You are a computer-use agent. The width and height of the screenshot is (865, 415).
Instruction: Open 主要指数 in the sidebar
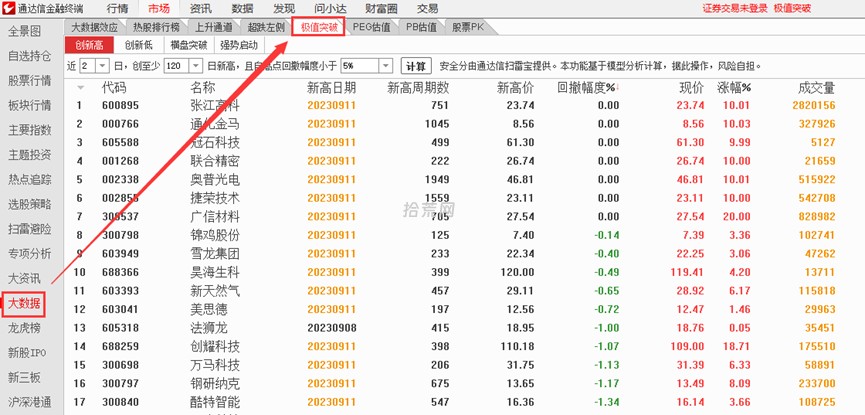30,130
